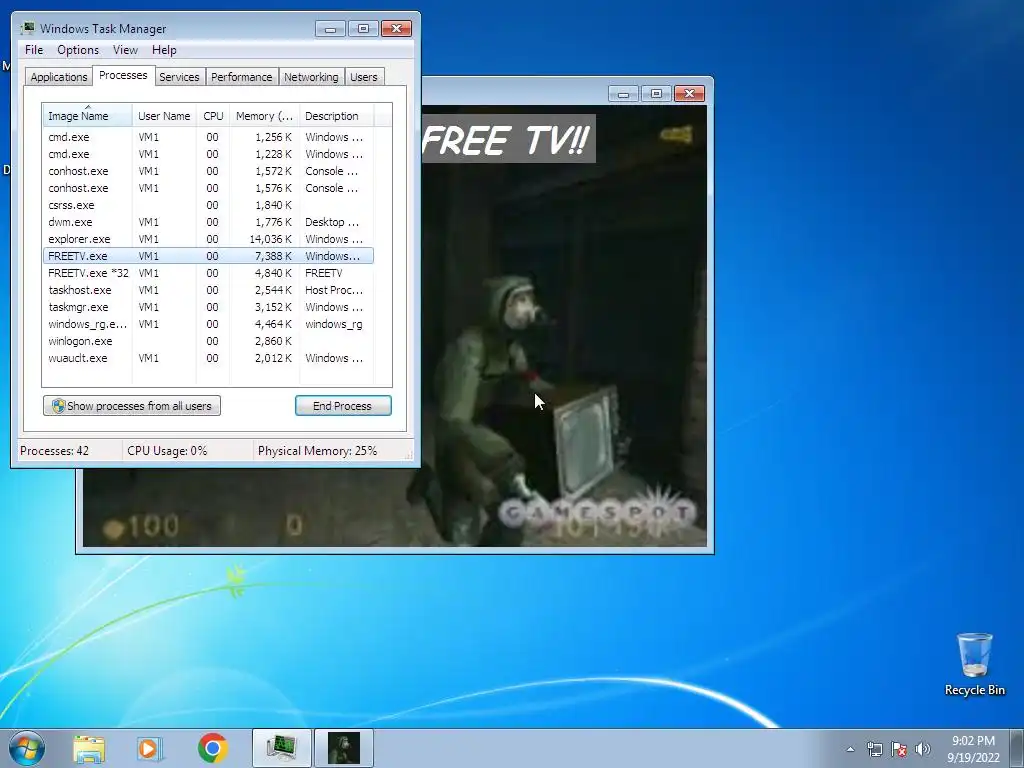This screenshot has height=768, width=1024.
Task: Switch to the Performance tab
Action: [241, 76]
